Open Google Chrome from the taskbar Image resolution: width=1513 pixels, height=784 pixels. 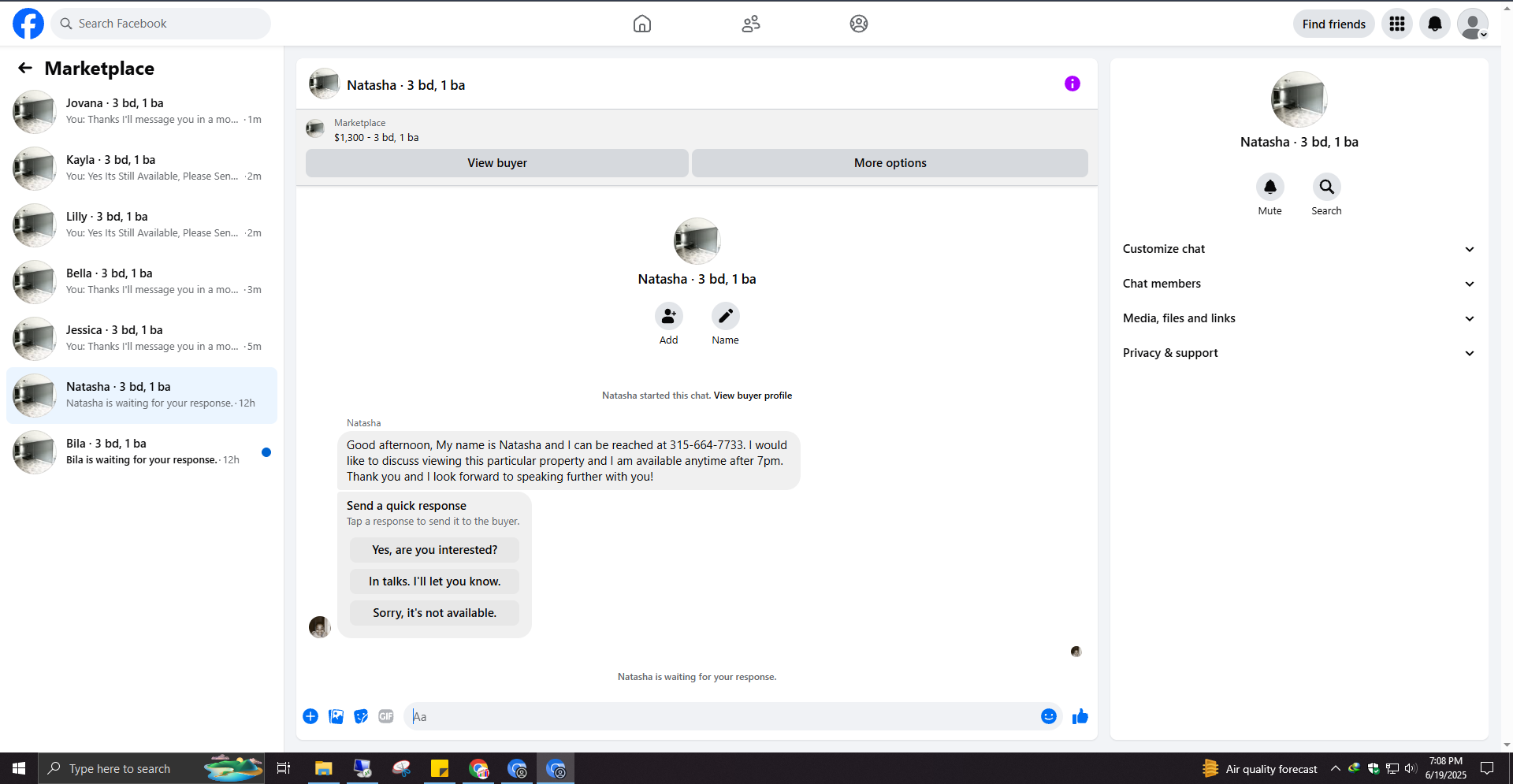pos(478,768)
